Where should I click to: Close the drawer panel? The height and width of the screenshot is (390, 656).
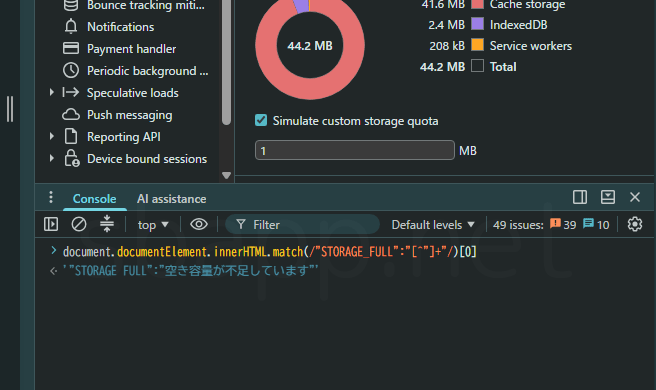coord(635,197)
